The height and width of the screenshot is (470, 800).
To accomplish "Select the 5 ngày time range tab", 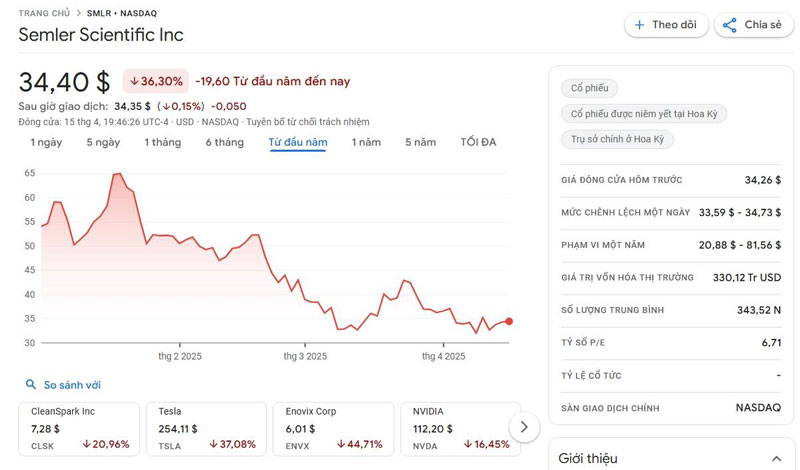I will [x=103, y=142].
